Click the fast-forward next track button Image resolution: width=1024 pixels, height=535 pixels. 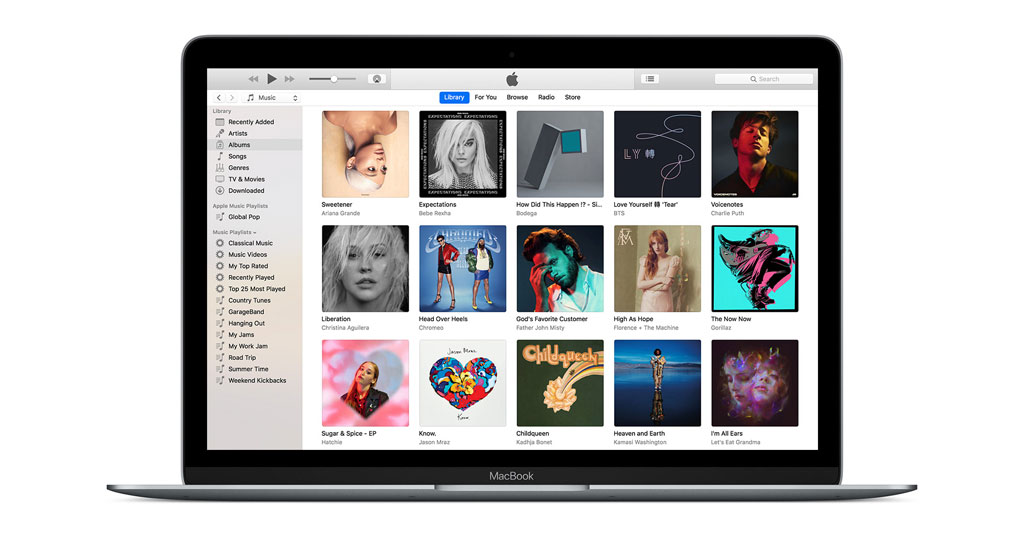click(289, 79)
